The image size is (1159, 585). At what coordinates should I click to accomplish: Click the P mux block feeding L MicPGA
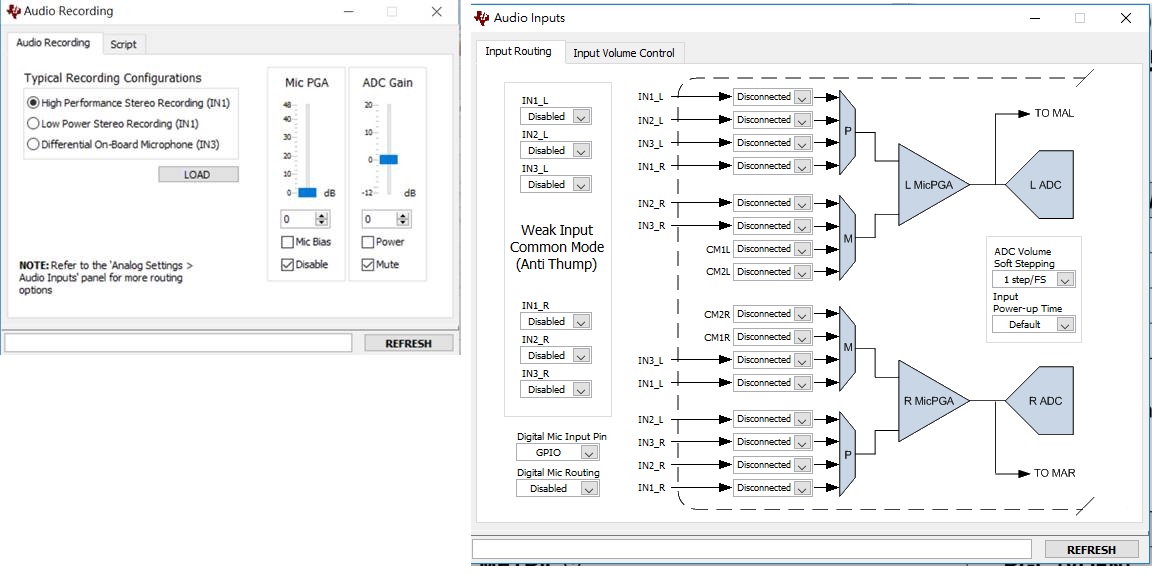pyautogui.click(x=848, y=132)
